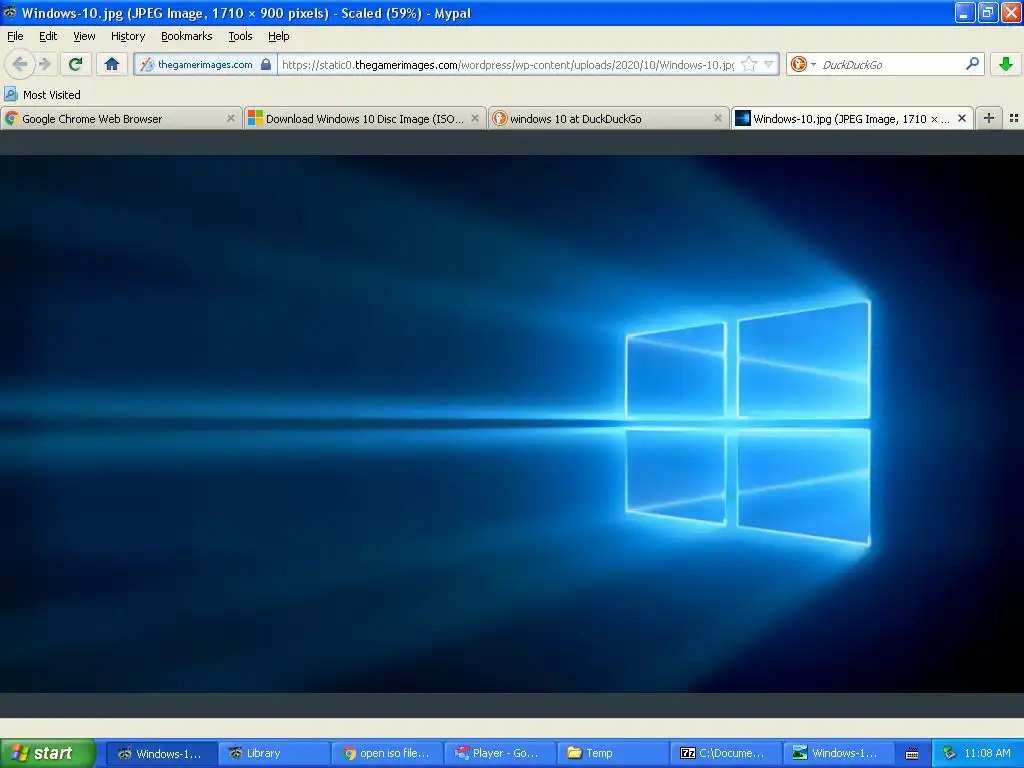Close the Google Chrome Web Browser tab
1024x768 pixels.
tap(231, 118)
